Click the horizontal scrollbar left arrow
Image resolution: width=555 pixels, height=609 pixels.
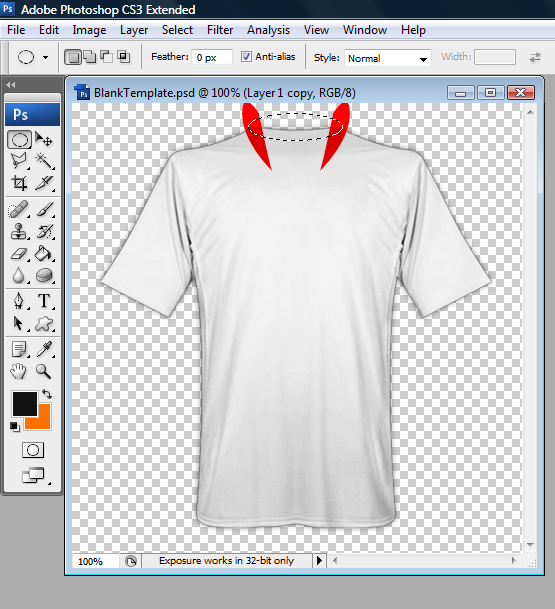[x=335, y=560]
